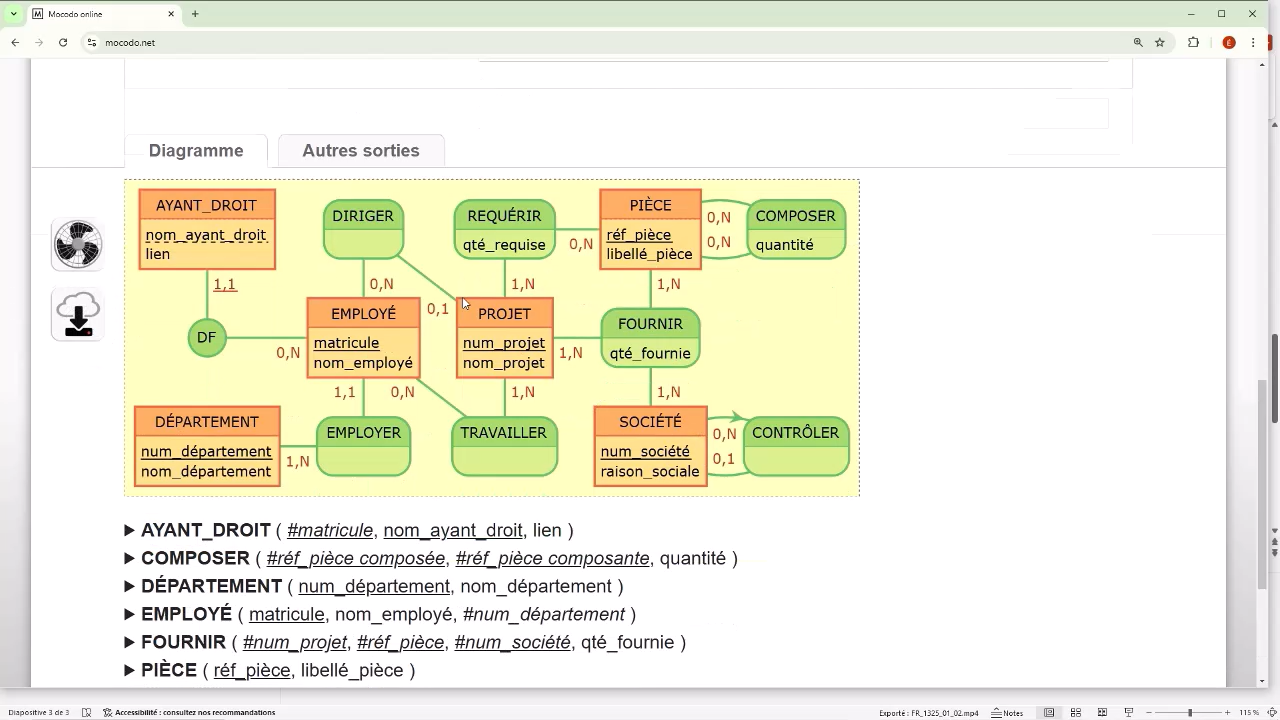This screenshot has height=720, width=1280.
Task: Click the accessibility recommendations status text
Action: (x=194, y=713)
